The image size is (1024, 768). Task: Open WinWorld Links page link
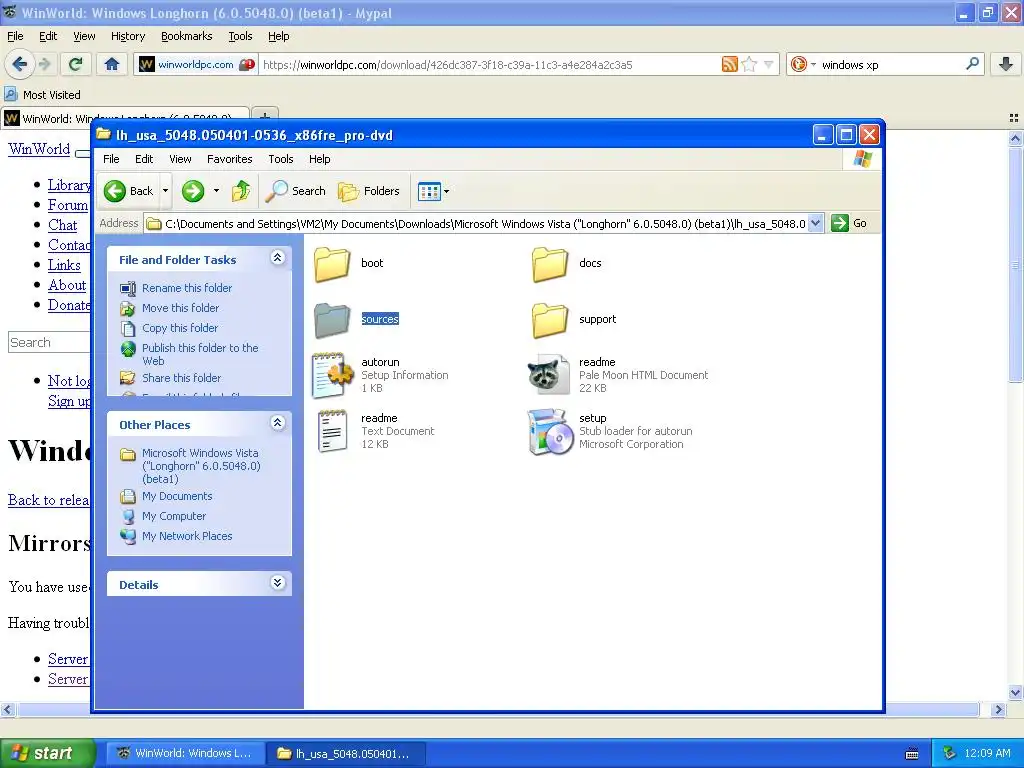tap(64, 265)
